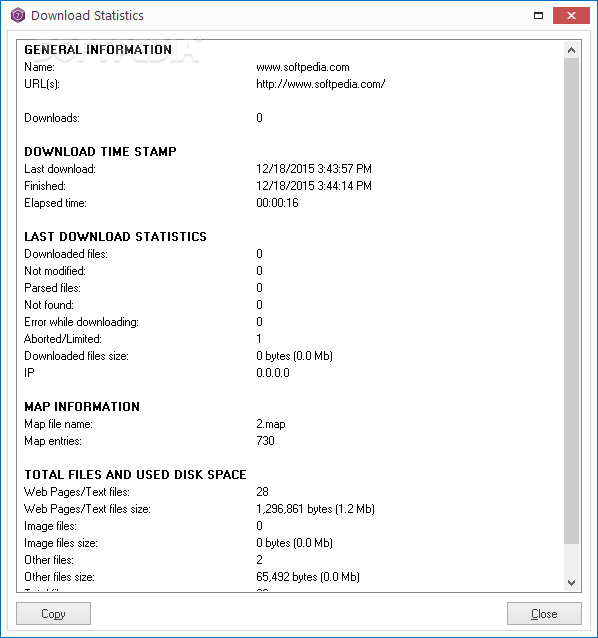Click the Not modified label

coord(55,271)
